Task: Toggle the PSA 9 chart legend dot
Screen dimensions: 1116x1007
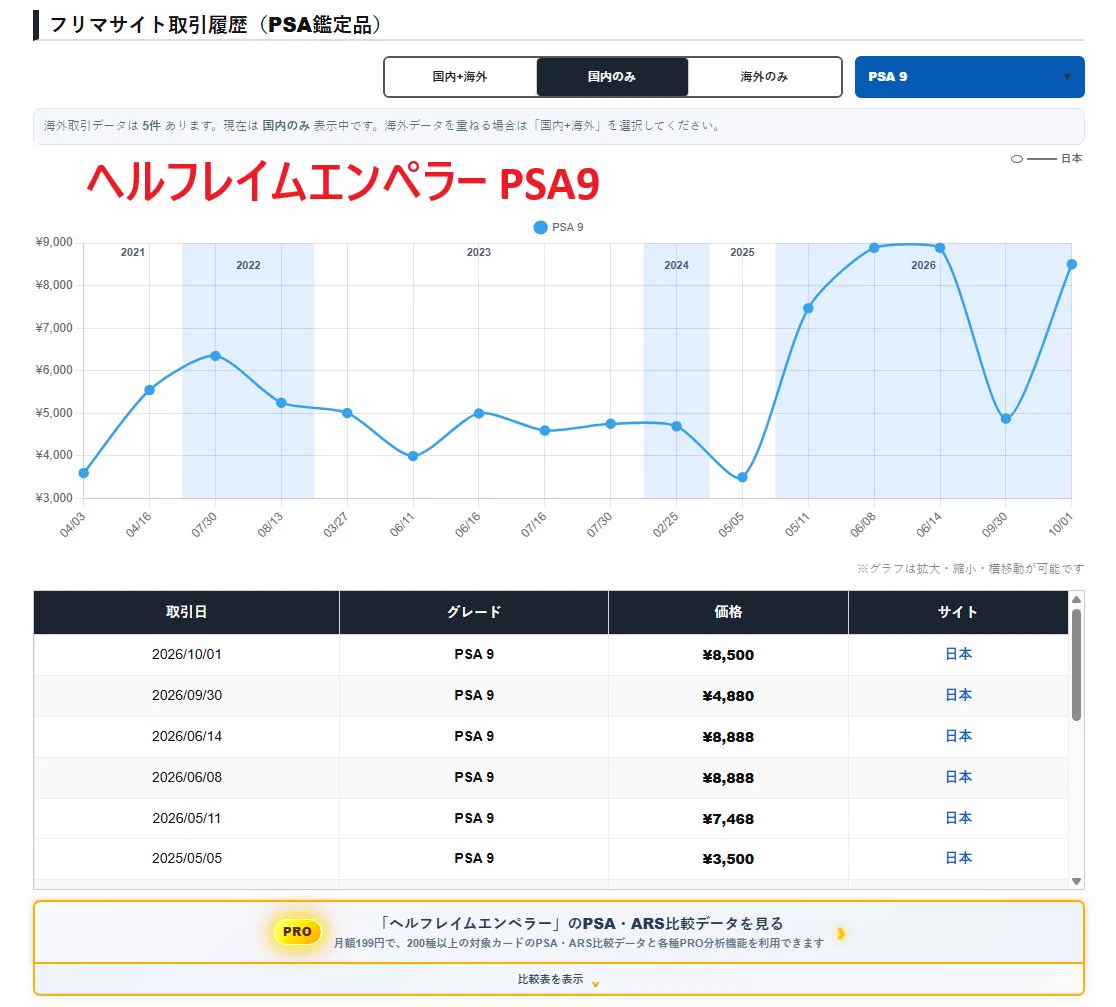Action: [540, 227]
